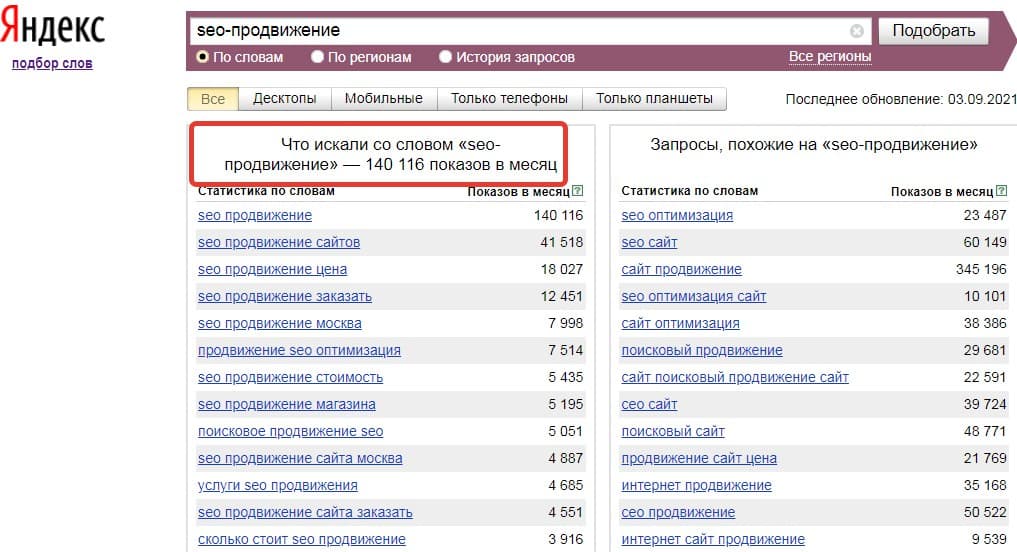
Task: Switch to the Мобильные tab
Action: [383, 99]
